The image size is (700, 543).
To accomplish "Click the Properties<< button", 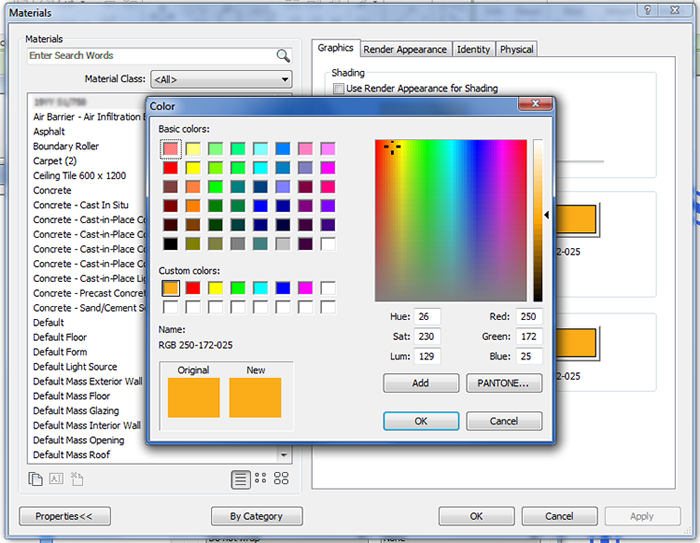I will pos(65,516).
